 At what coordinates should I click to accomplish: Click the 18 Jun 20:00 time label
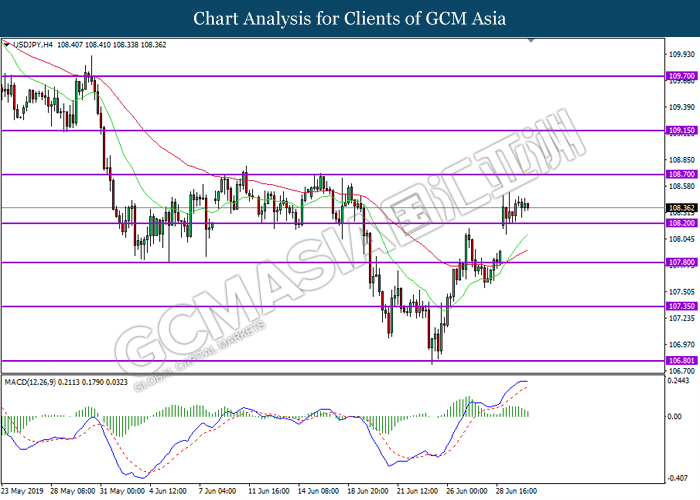pyautogui.click(x=368, y=491)
